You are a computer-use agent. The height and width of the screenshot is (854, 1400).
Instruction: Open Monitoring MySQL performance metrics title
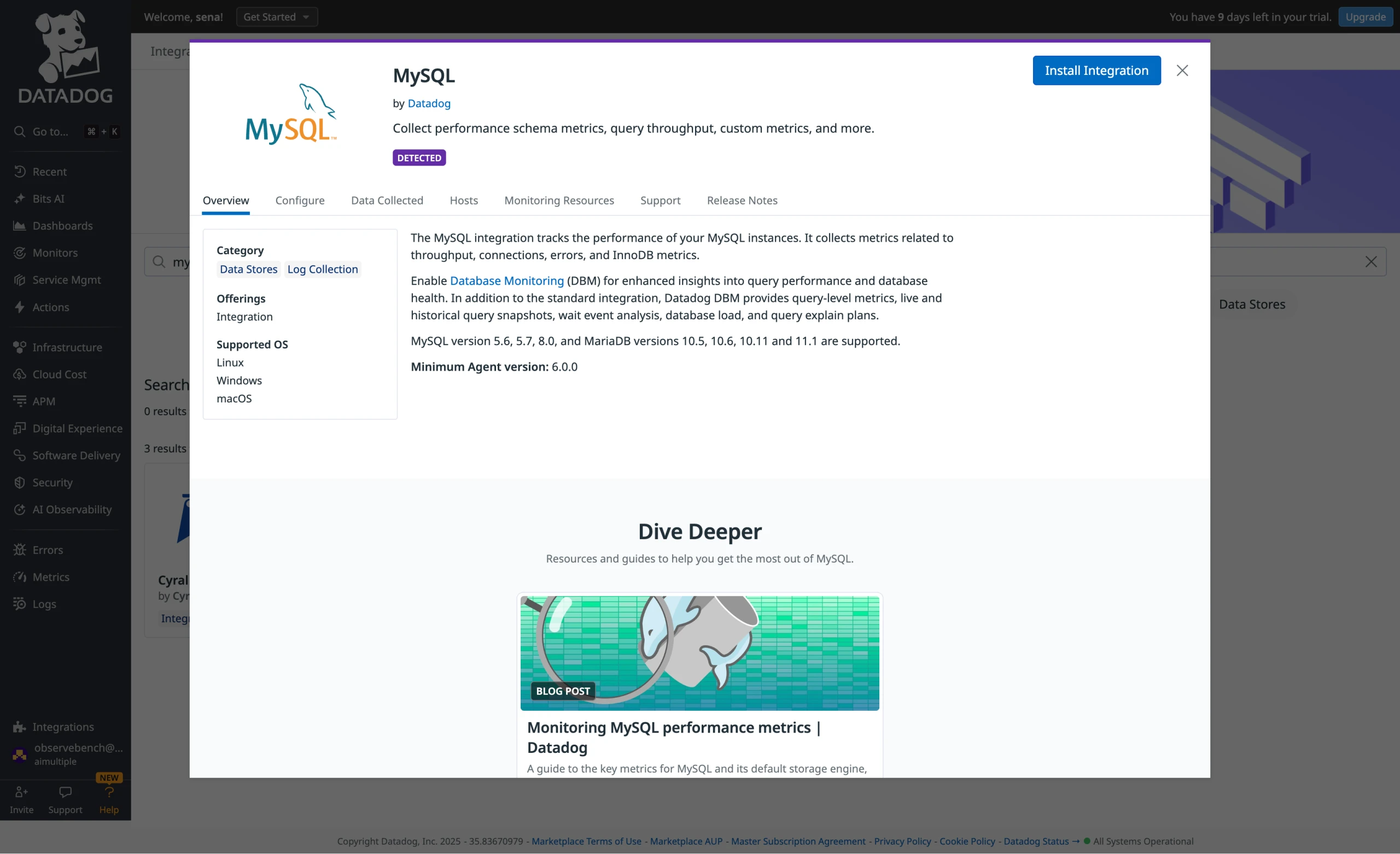[674, 737]
